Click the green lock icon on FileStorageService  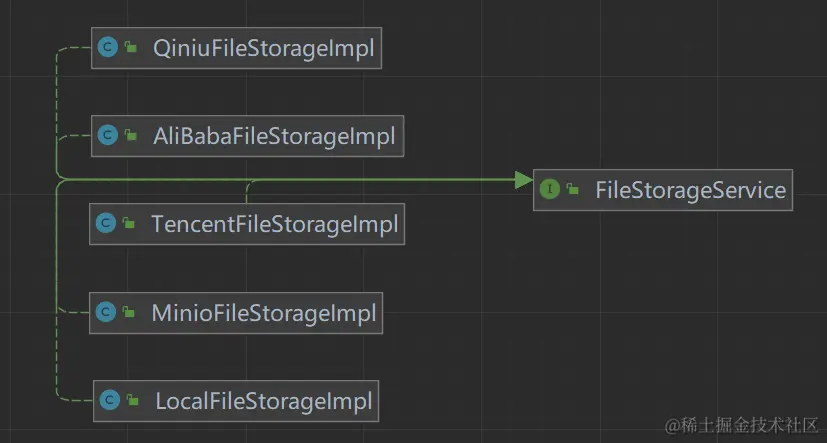tap(571, 189)
